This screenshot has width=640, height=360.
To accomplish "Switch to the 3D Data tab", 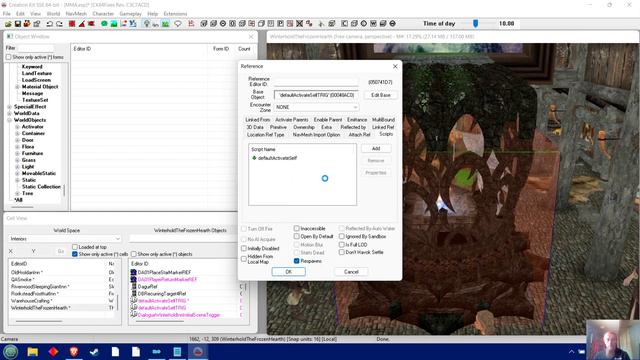I will [255, 127].
